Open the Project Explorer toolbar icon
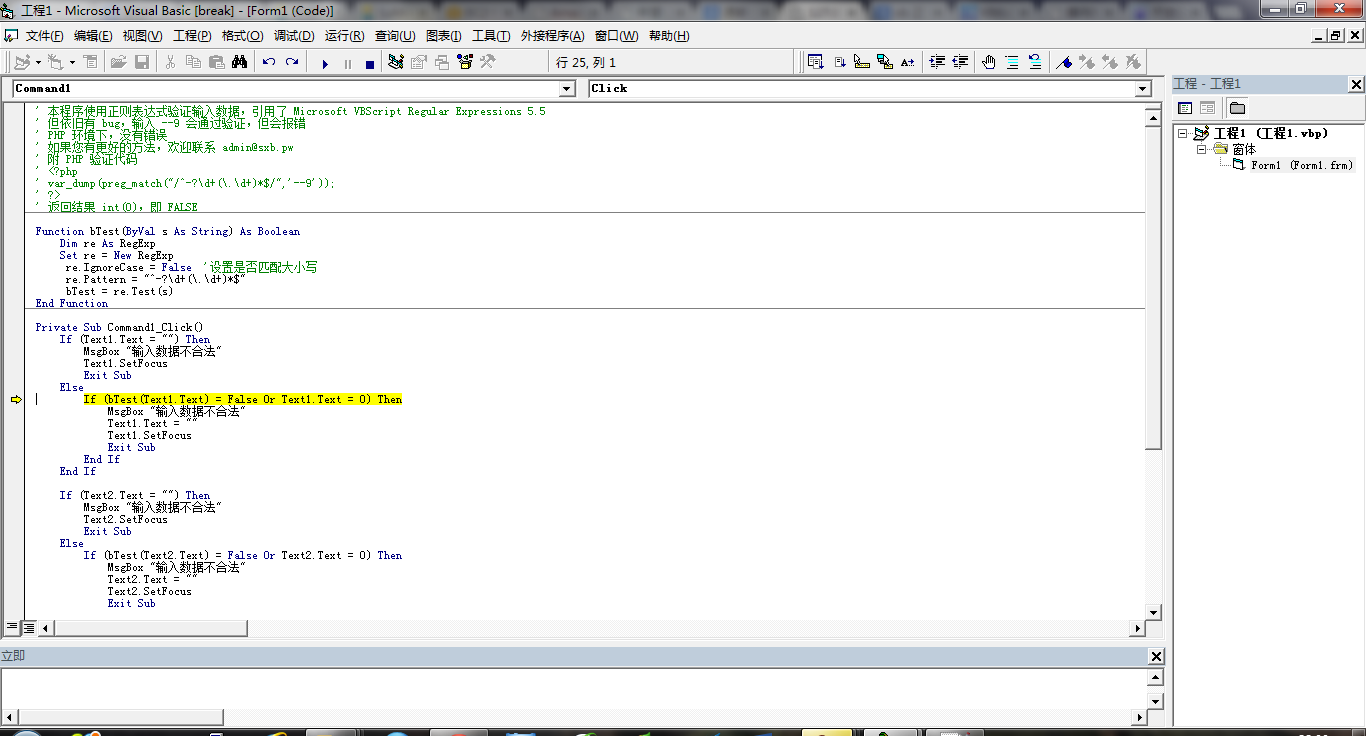The image size is (1366, 736). point(395,62)
